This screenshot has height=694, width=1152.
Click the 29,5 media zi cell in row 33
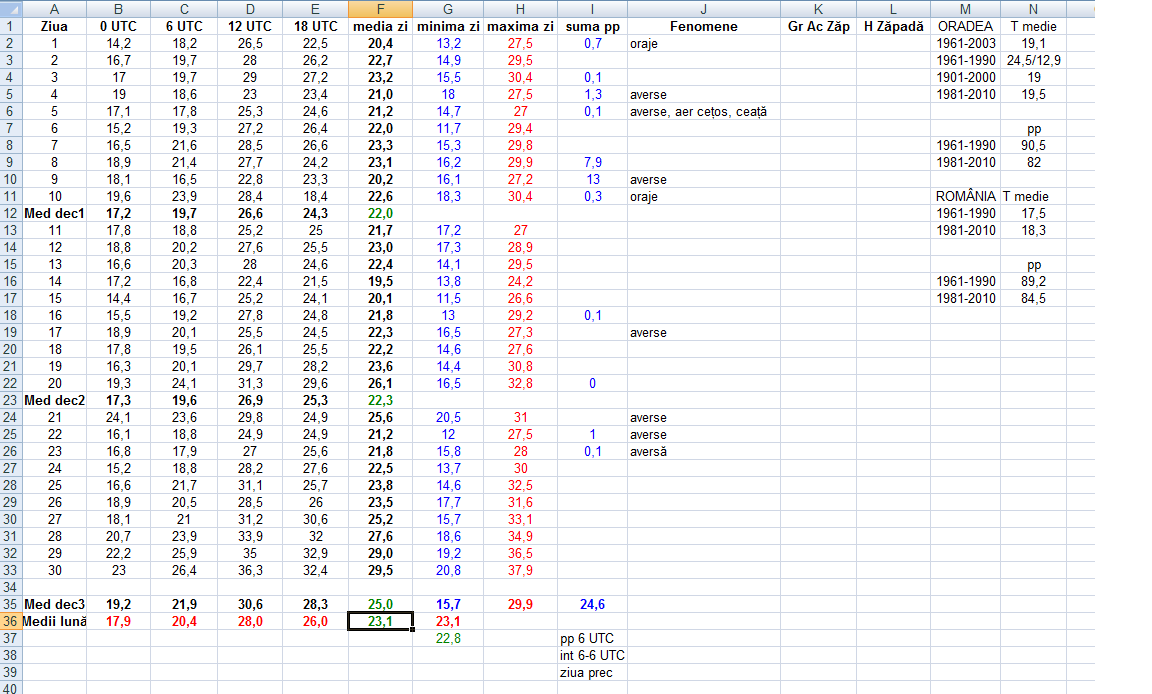[x=380, y=571]
